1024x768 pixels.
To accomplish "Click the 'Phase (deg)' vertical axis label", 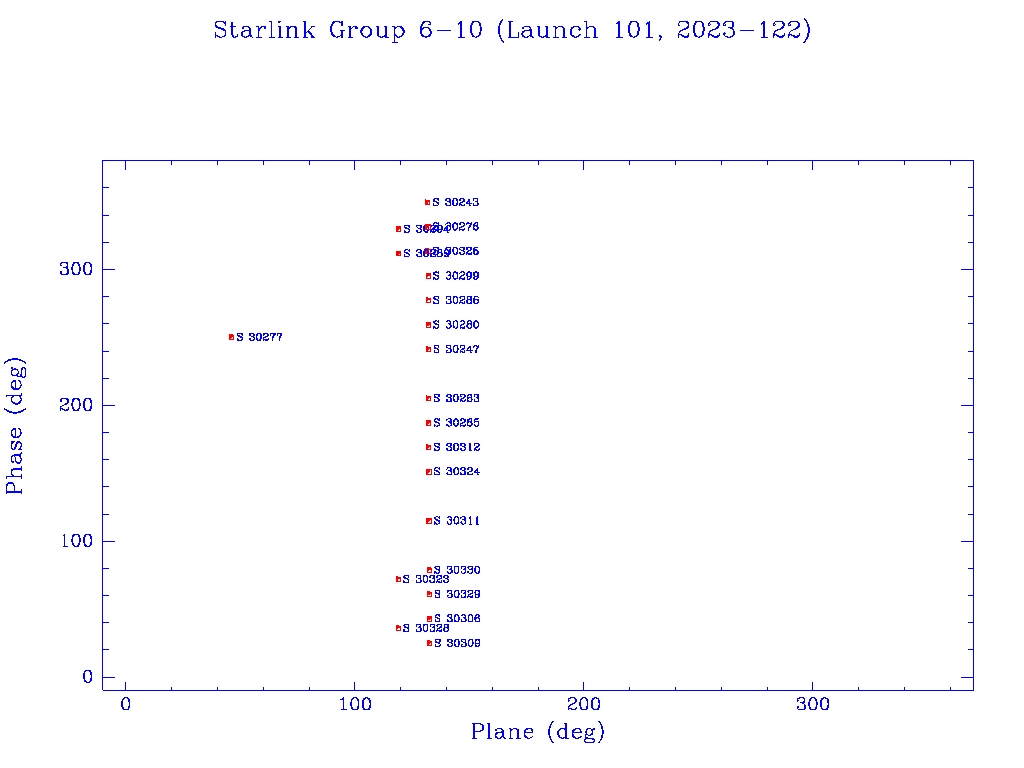I will pyautogui.click(x=14, y=426).
